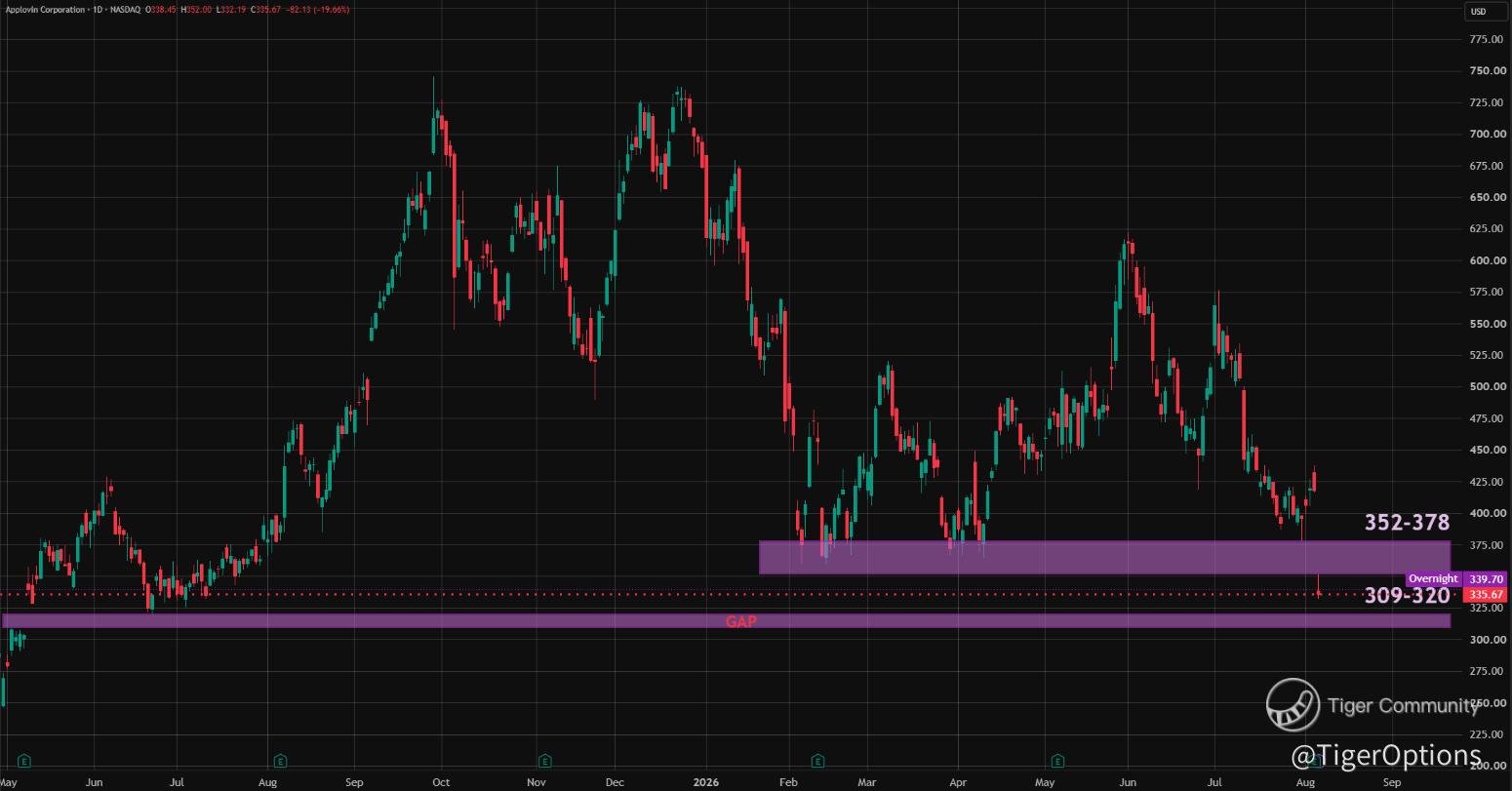This screenshot has width=1512, height=791.
Task: Click the red 335.67 last price label
Action: click(x=1487, y=594)
